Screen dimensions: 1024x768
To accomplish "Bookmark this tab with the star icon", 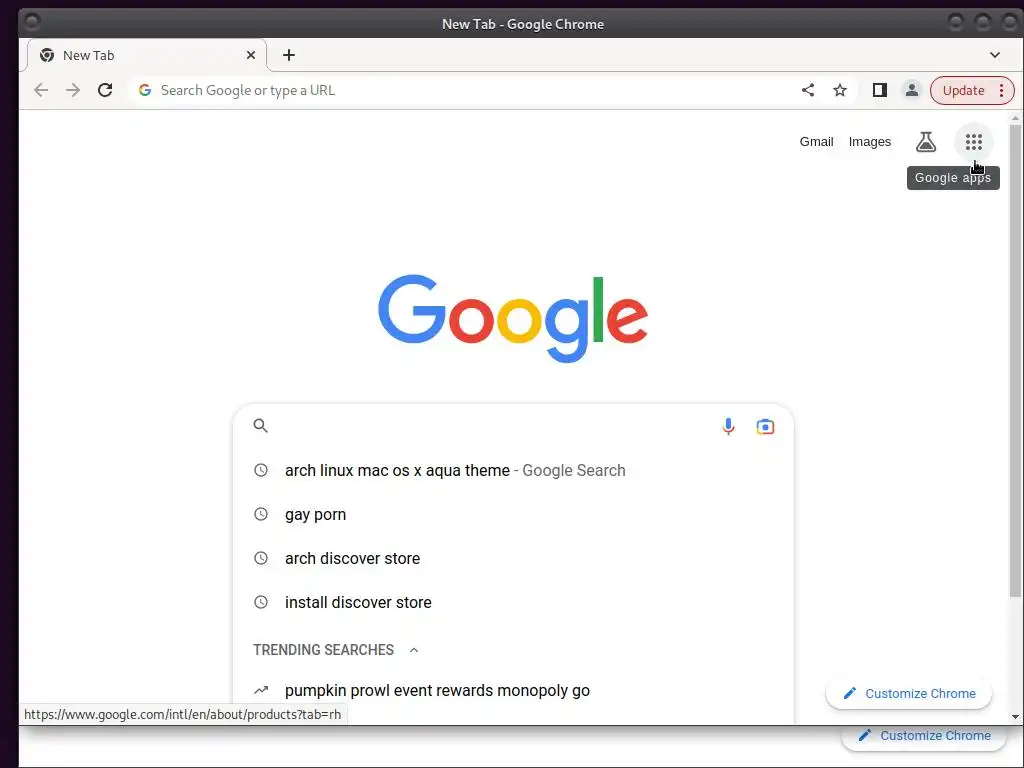I will tap(840, 90).
